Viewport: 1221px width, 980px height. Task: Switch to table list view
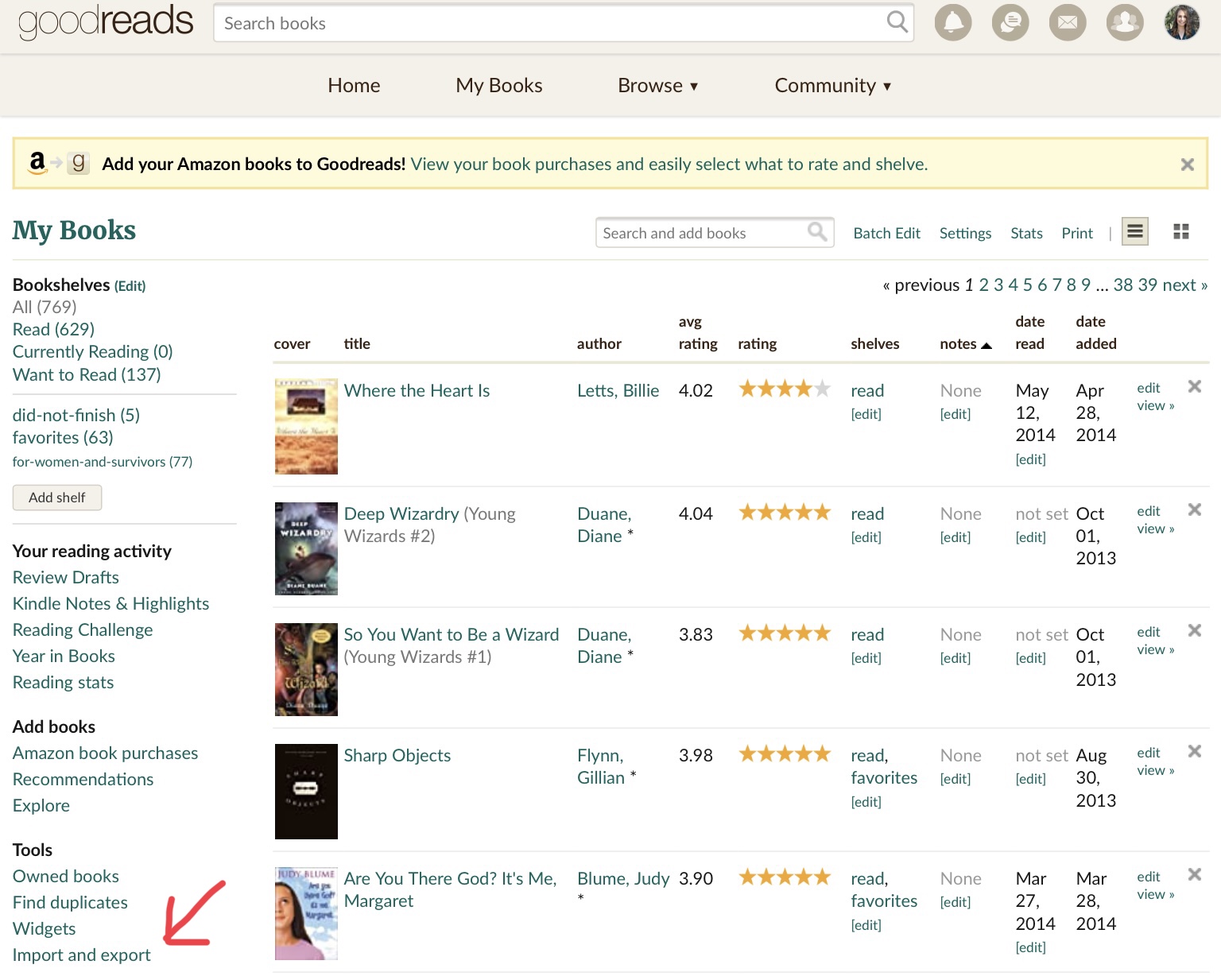(1135, 231)
